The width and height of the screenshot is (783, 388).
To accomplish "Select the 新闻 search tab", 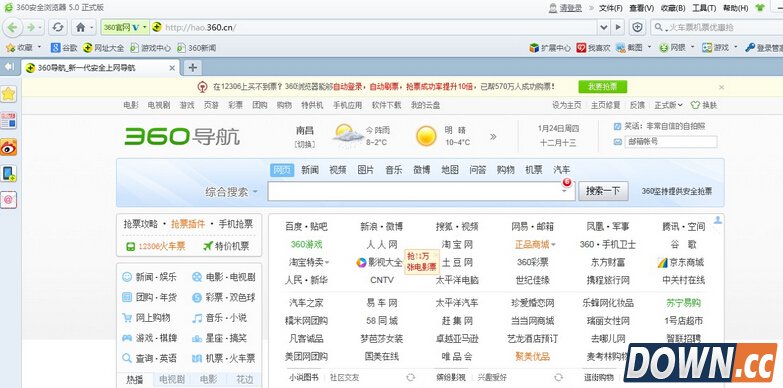I will [310, 170].
